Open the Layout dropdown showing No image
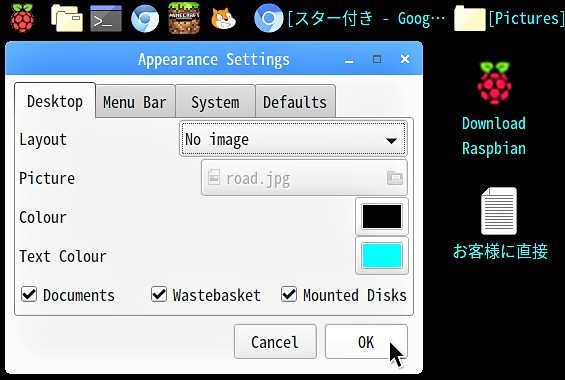 [x=293, y=139]
